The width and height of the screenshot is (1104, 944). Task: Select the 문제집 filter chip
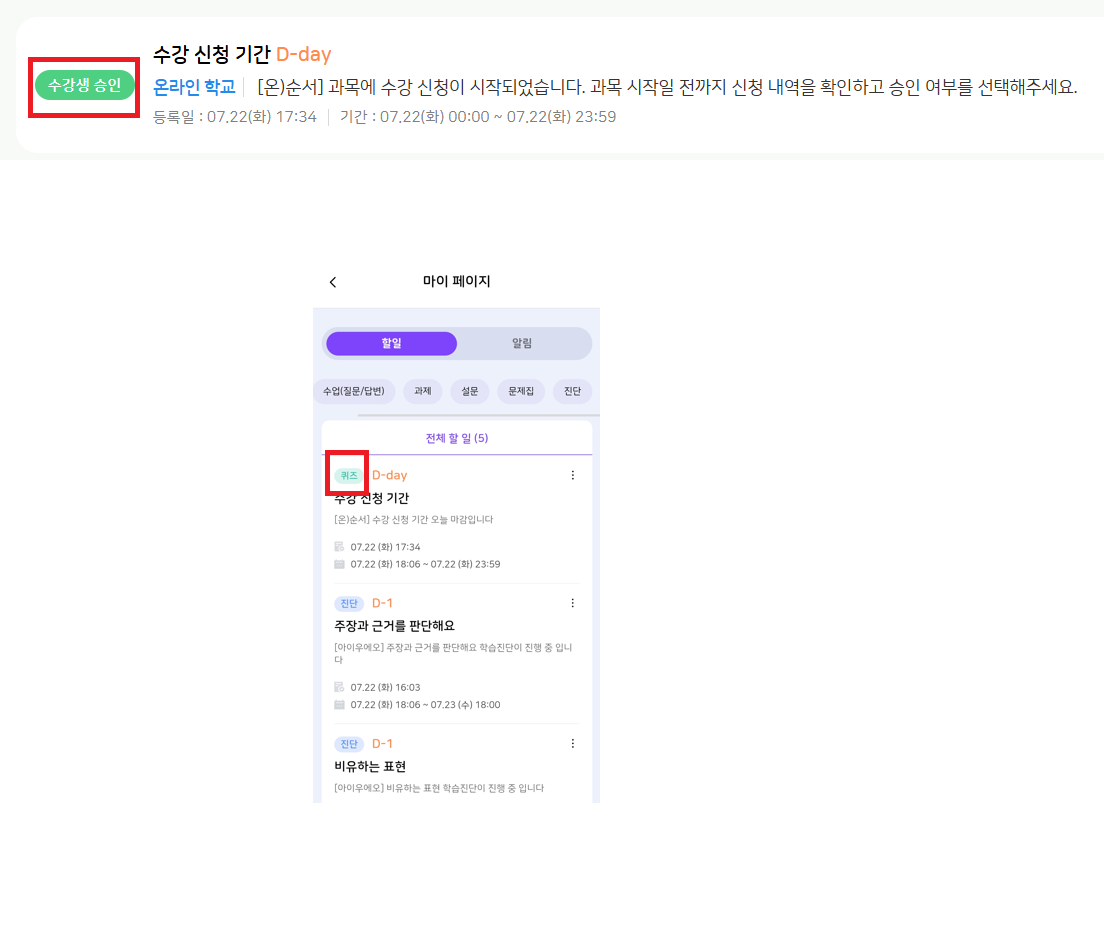tap(521, 391)
